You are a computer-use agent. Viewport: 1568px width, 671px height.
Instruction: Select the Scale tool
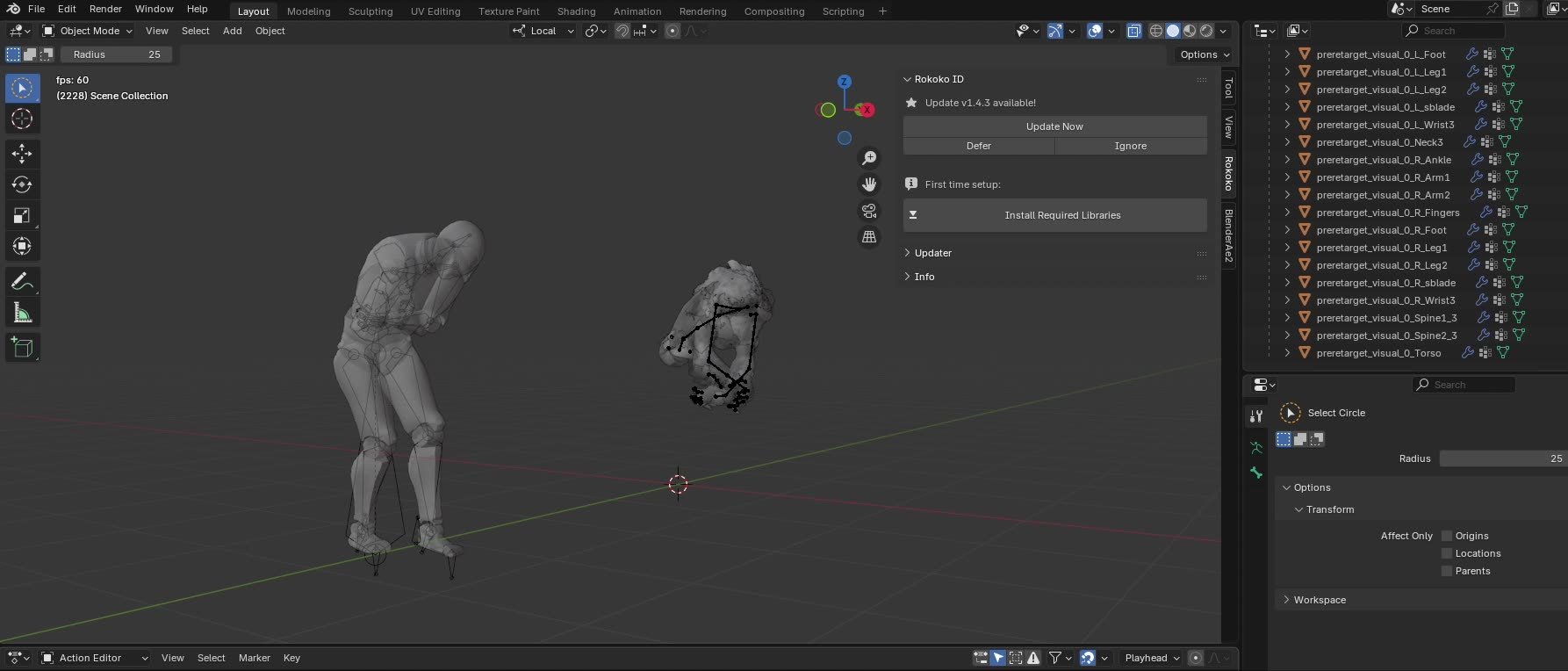(22, 215)
